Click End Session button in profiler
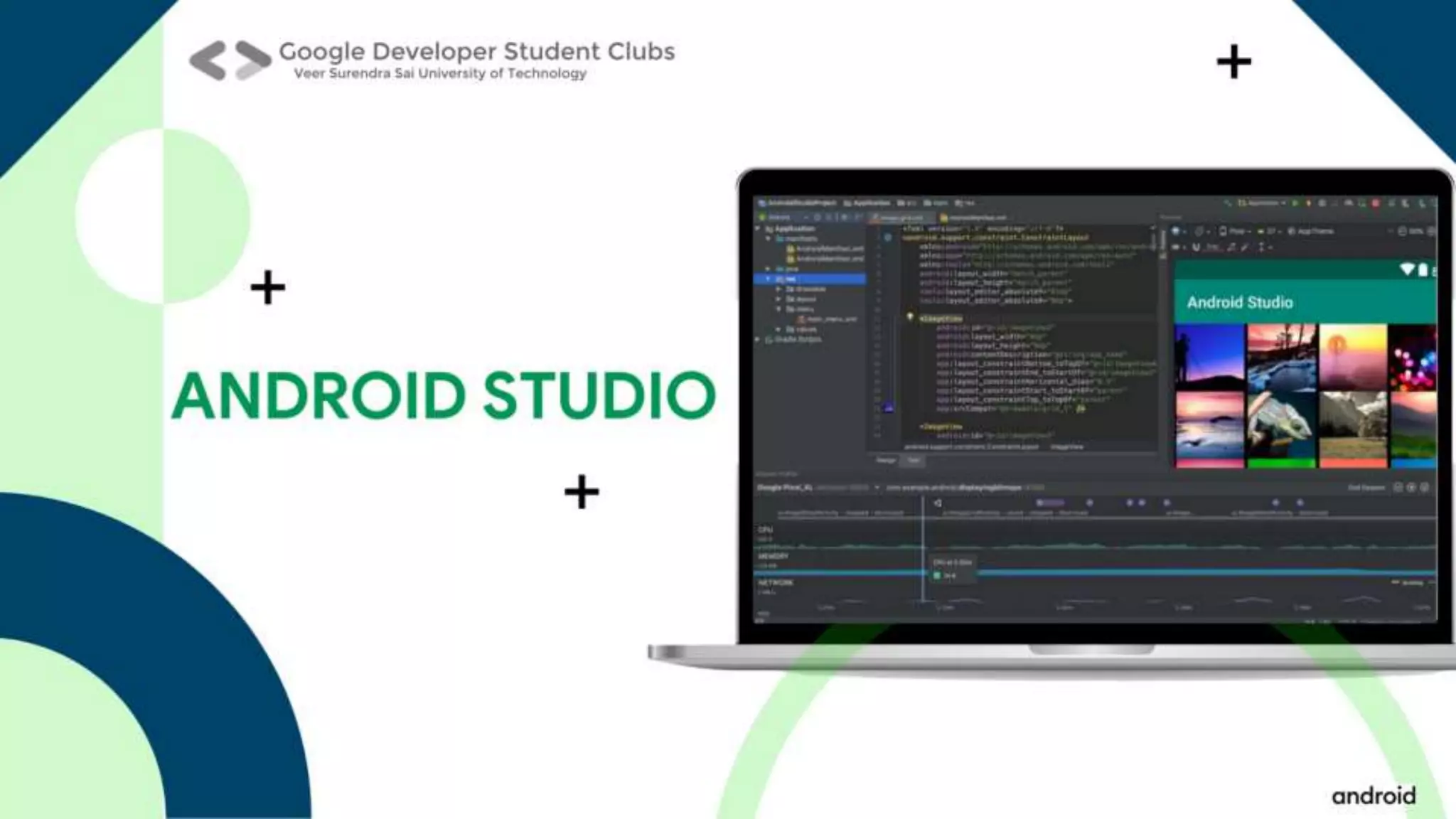This screenshot has height=819, width=1456. (x=1366, y=488)
